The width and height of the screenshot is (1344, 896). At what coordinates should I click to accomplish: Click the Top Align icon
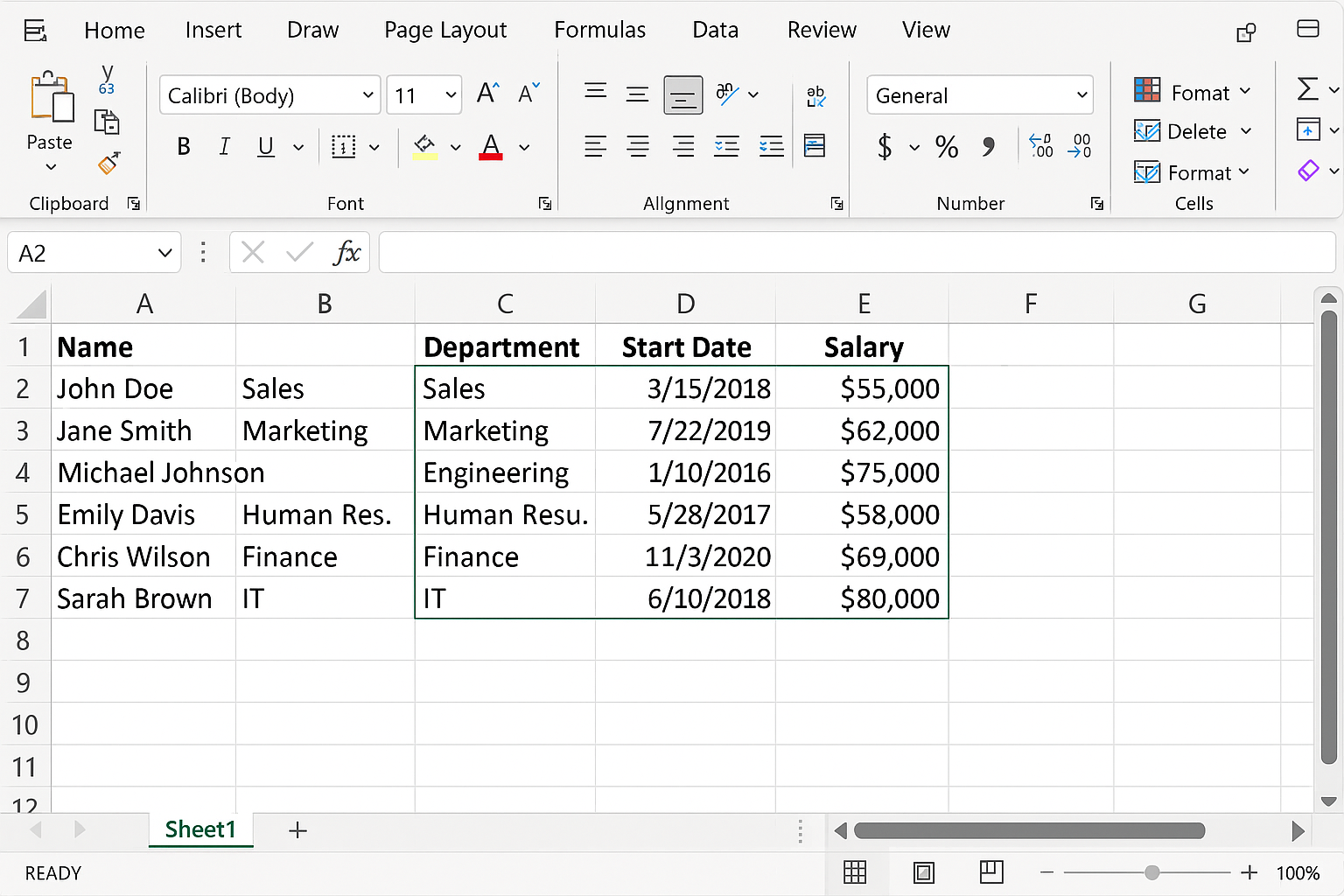click(x=596, y=91)
